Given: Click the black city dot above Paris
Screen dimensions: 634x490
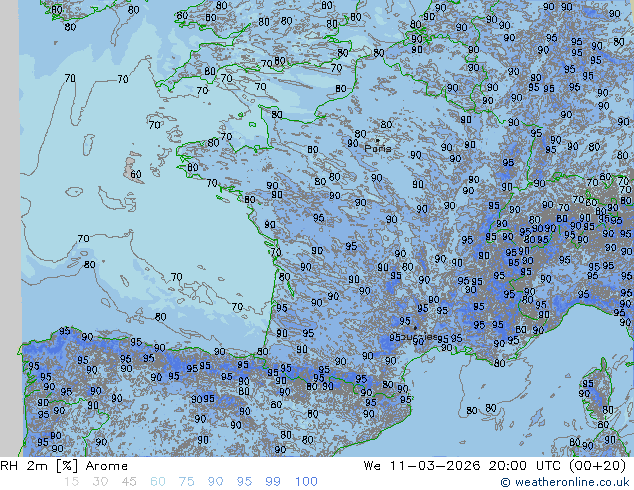Looking at the screenshot, I should pyautogui.click(x=378, y=140).
